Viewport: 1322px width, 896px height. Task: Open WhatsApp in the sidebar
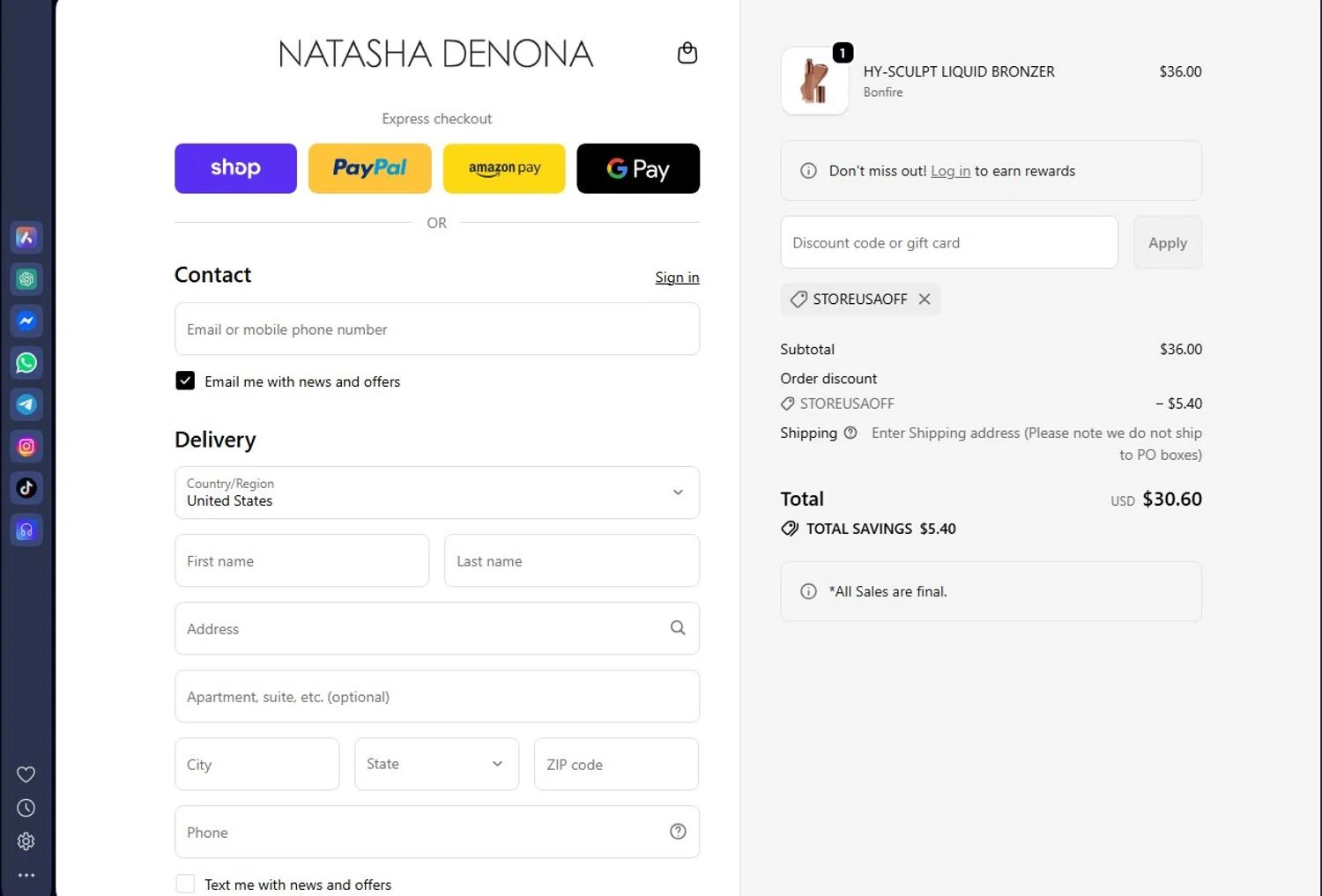(26, 362)
